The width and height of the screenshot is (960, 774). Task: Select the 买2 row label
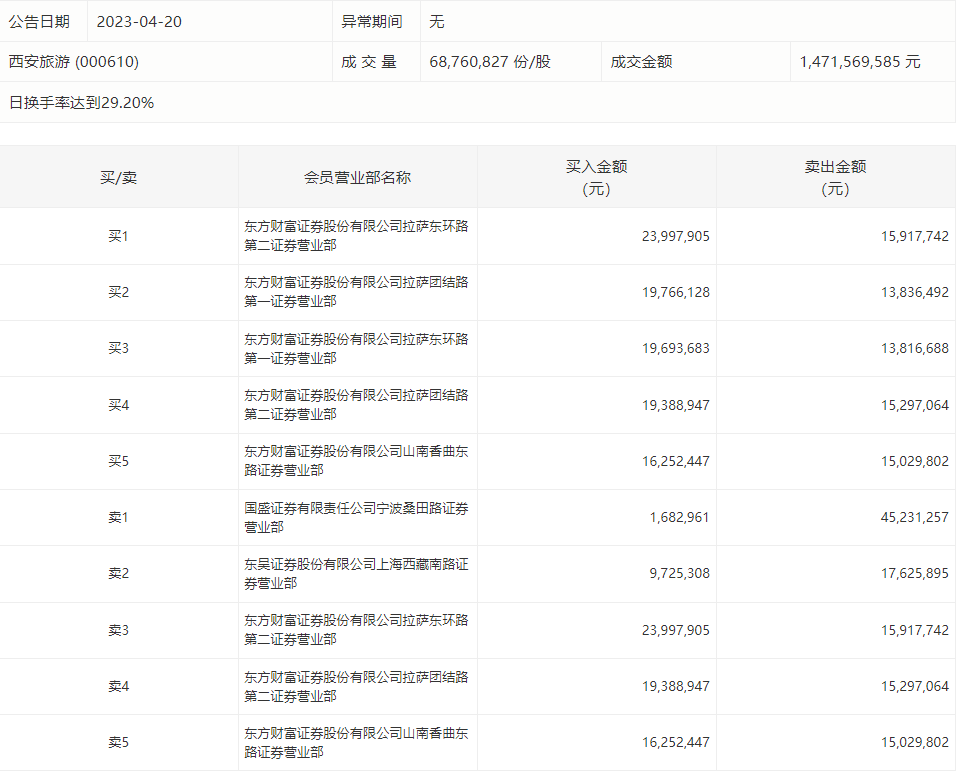(x=119, y=292)
